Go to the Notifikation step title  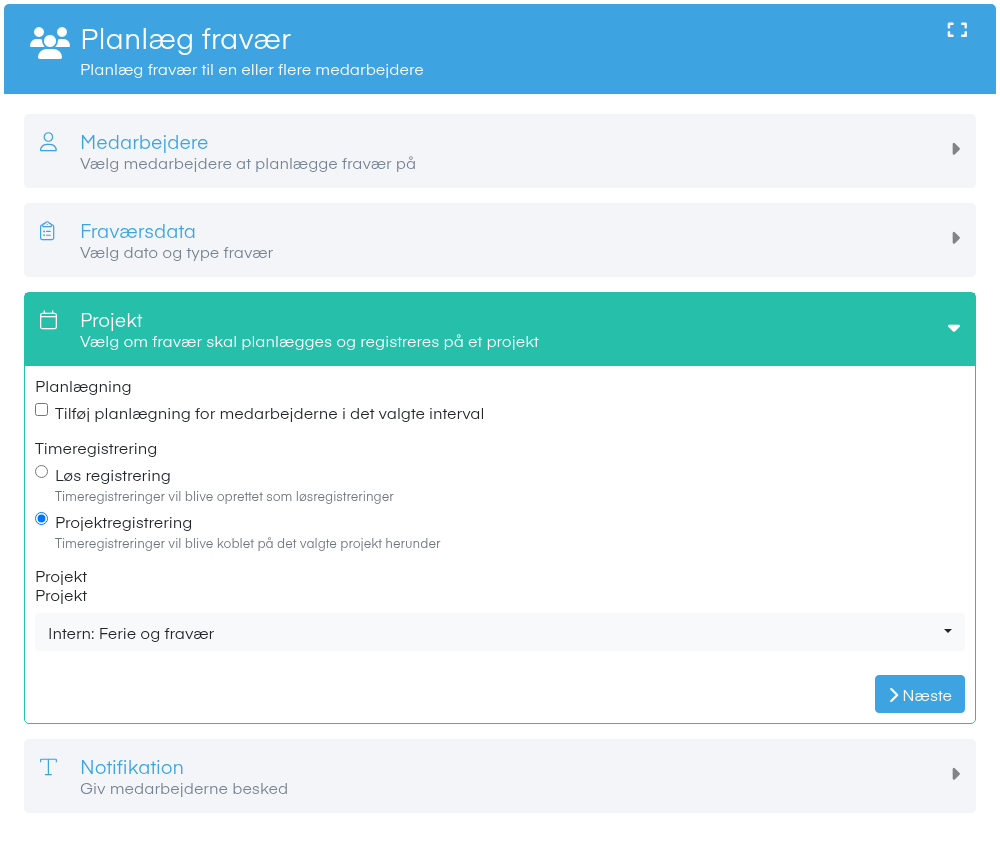(132, 767)
